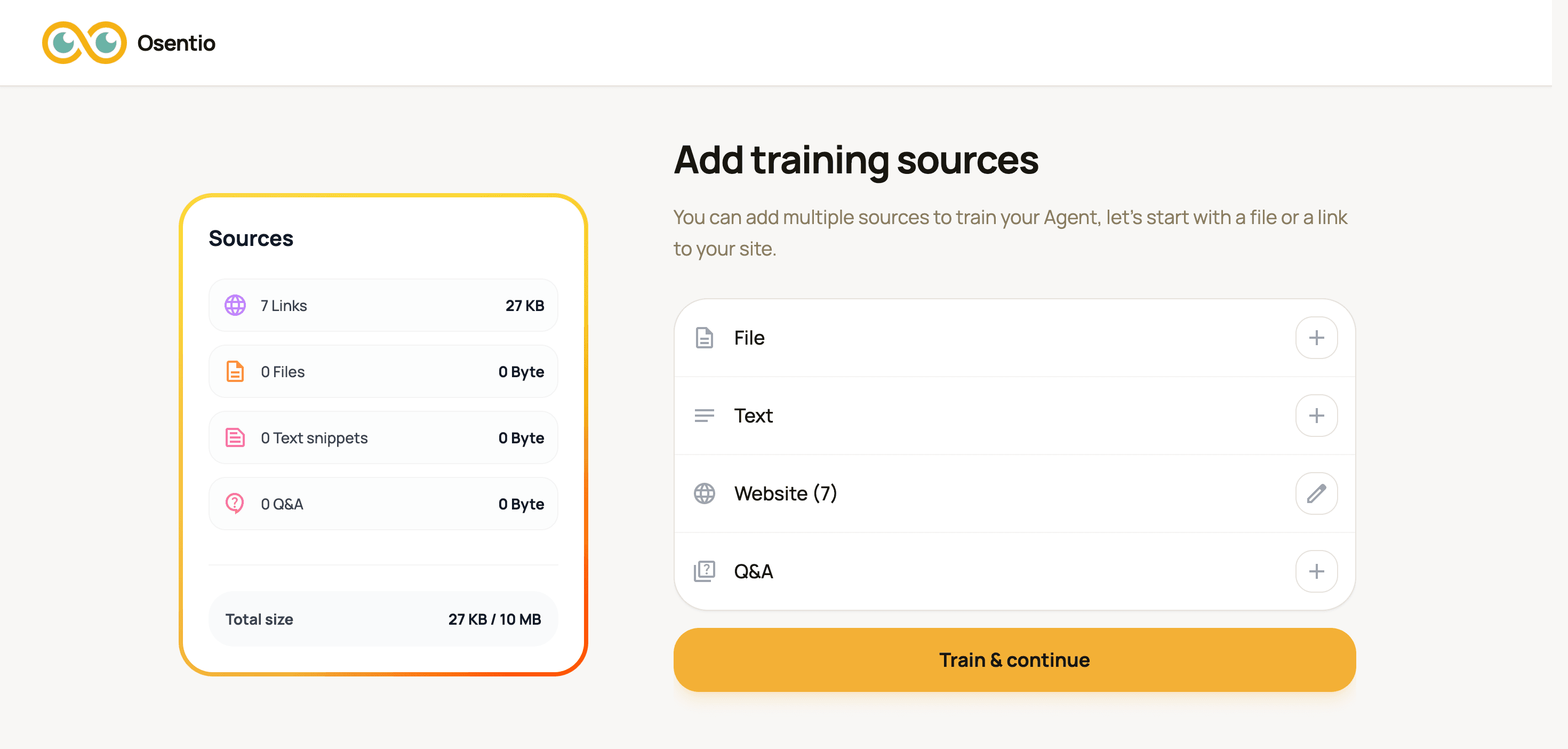Expand the File source row
Image resolution: width=1568 pixels, height=749 pixels.
(1014, 338)
